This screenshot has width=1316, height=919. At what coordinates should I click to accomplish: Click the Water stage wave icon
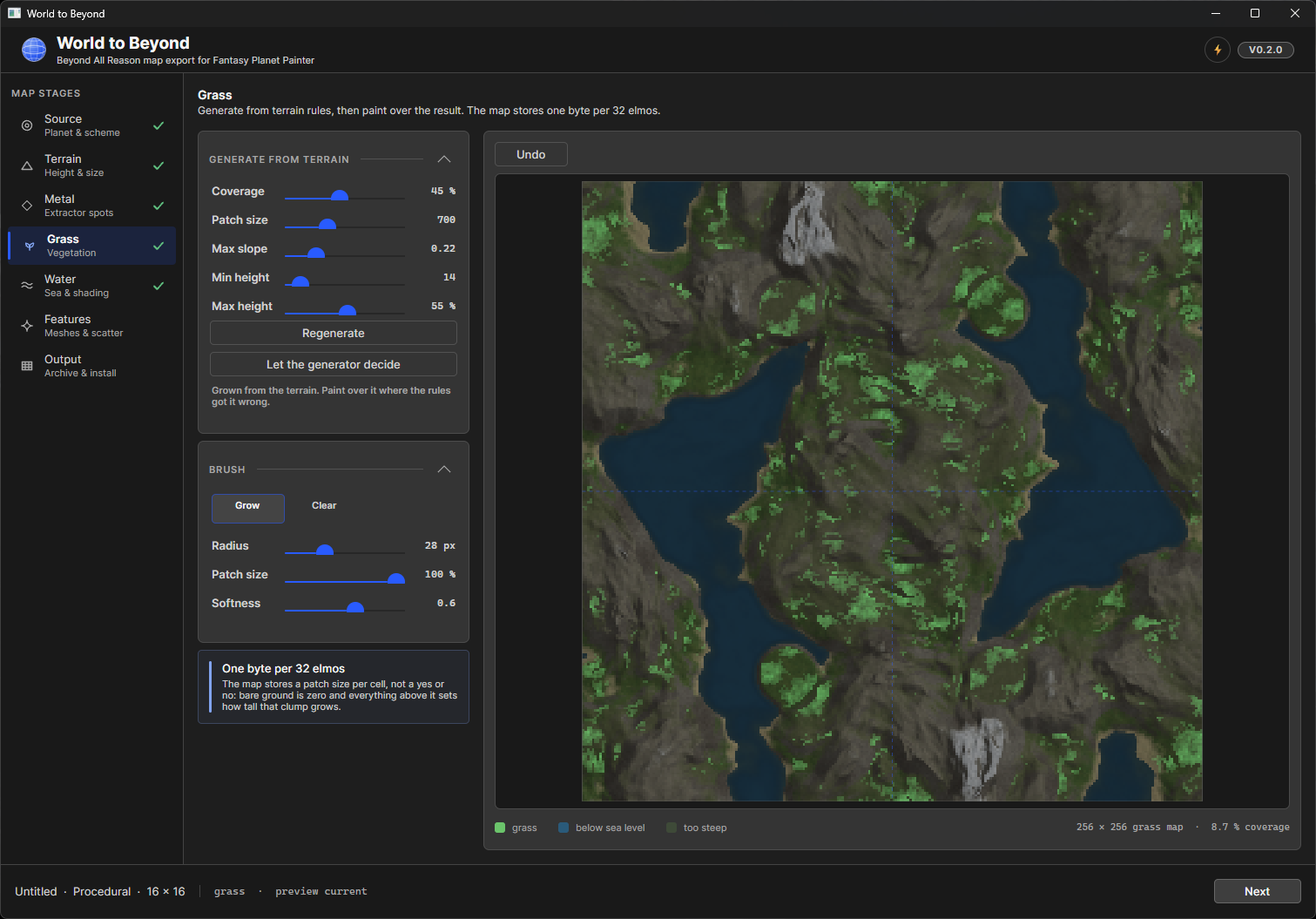(x=27, y=286)
